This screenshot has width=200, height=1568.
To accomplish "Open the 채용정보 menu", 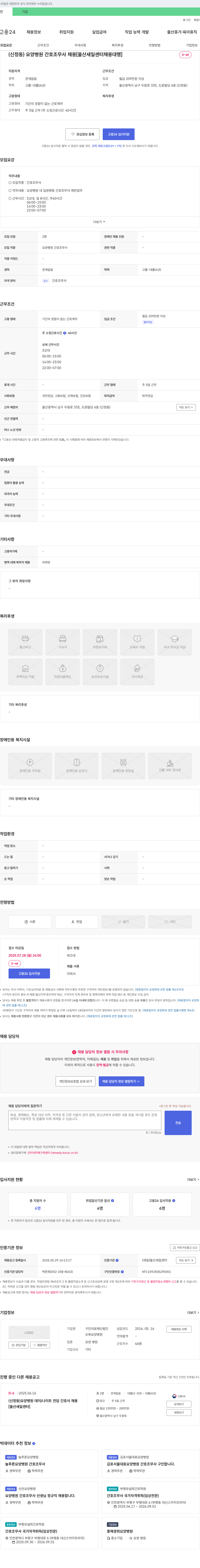I will pos(34,32).
